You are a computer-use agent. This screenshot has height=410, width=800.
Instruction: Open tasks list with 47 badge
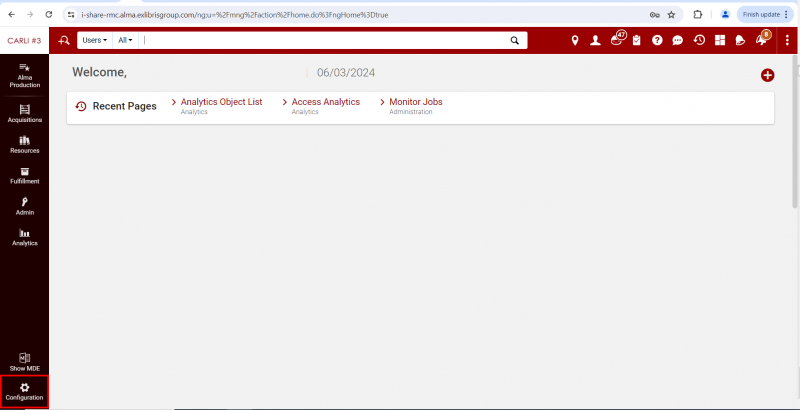tap(617, 39)
